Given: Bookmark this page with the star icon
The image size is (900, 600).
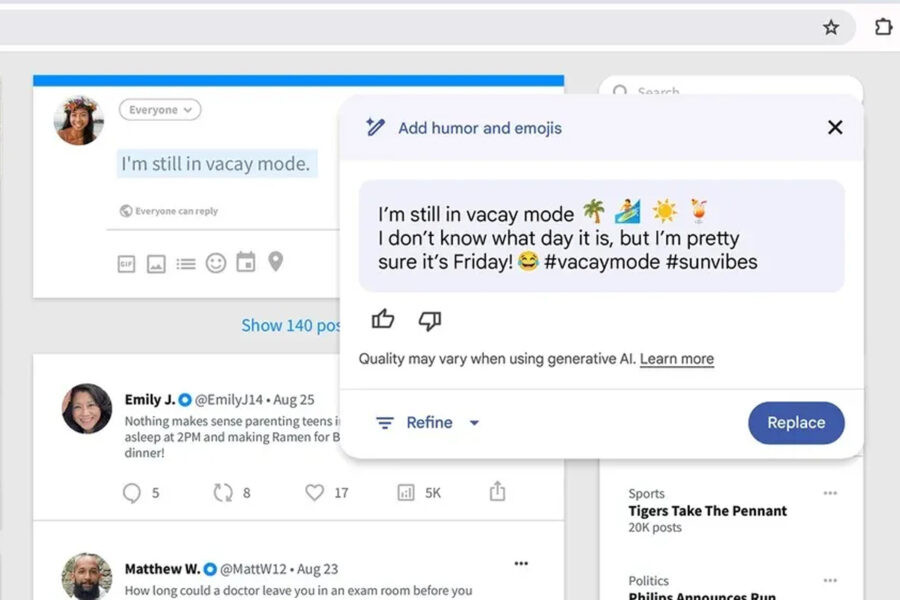Looking at the screenshot, I should (x=831, y=27).
